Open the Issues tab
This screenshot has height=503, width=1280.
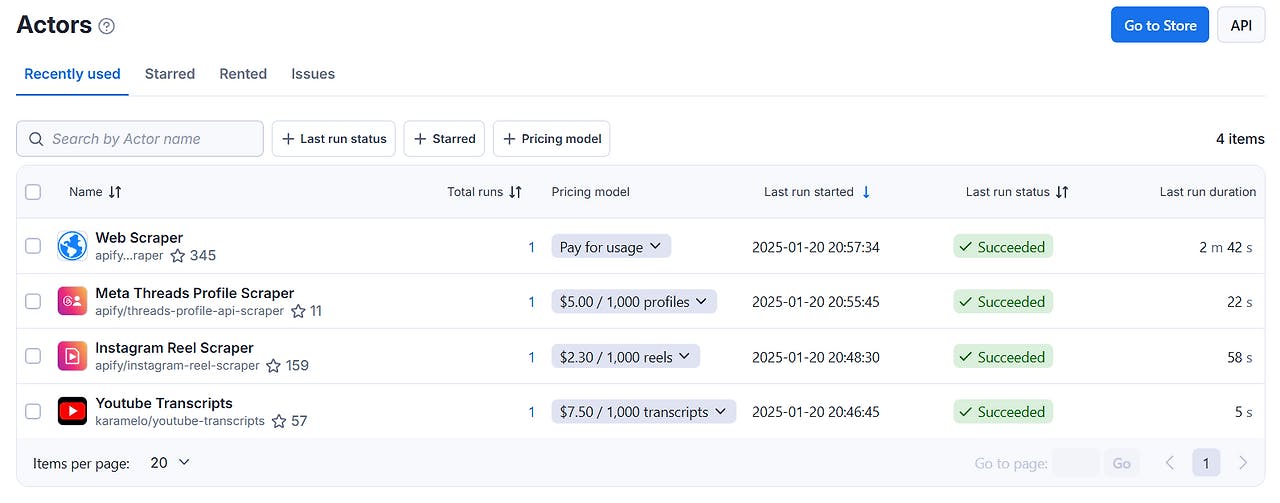pyautogui.click(x=313, y=74)
